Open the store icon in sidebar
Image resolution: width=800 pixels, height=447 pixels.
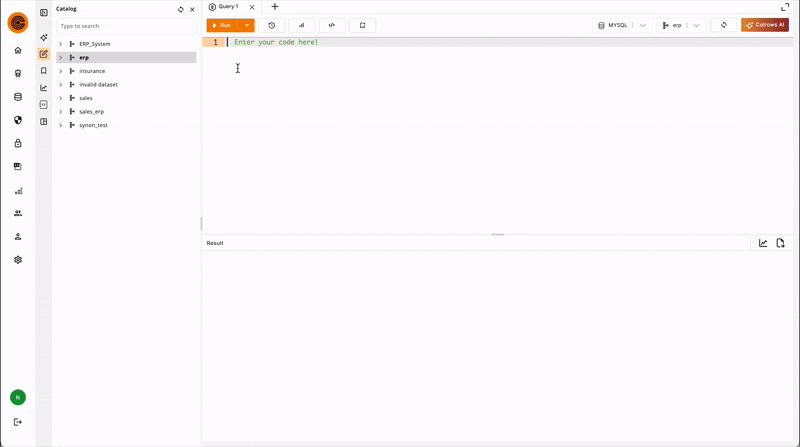[18, 166]
